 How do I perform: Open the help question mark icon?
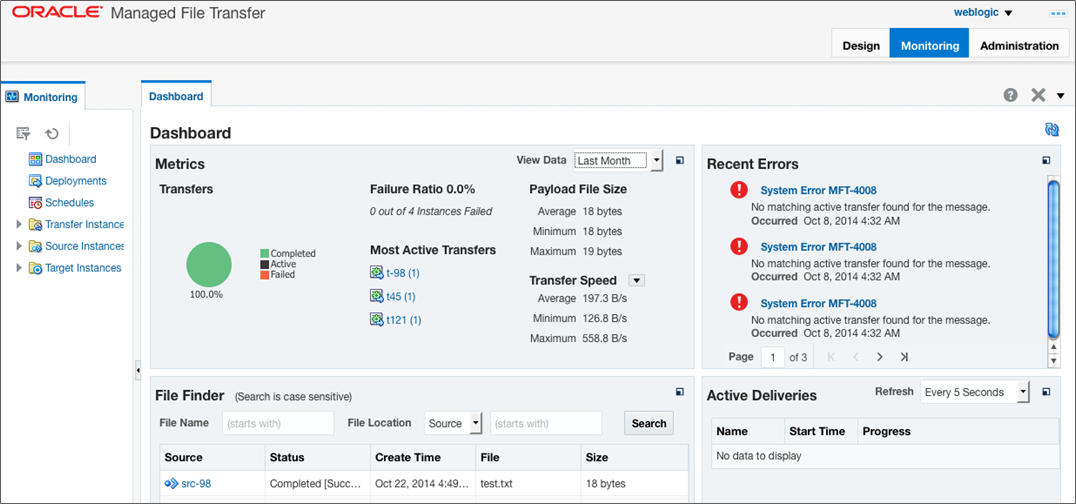pyautogui.click(x=1010, y=95)
